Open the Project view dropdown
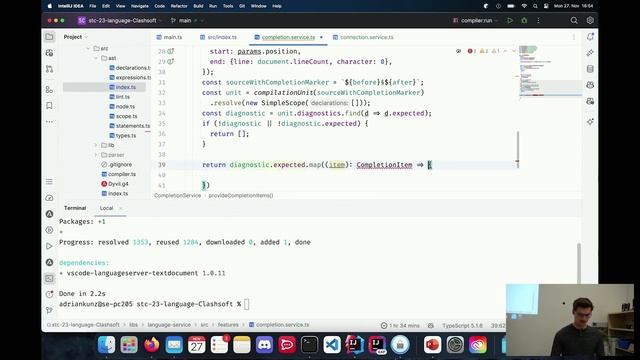This screenshot has width=640, height=360. pyautogui.click(x=76, y=37)
